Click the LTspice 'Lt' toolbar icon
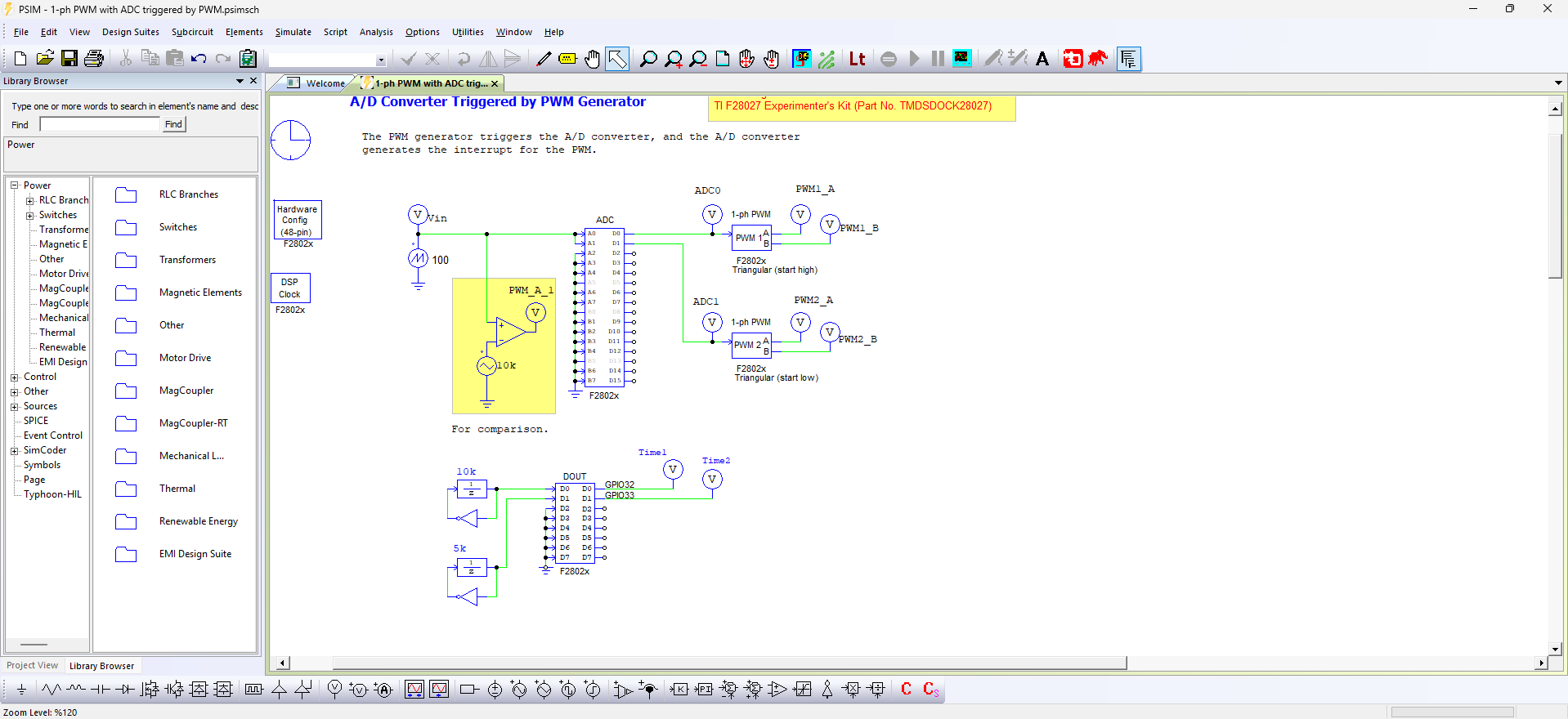This screenshot has width=1568, height=719. [857, 59]
